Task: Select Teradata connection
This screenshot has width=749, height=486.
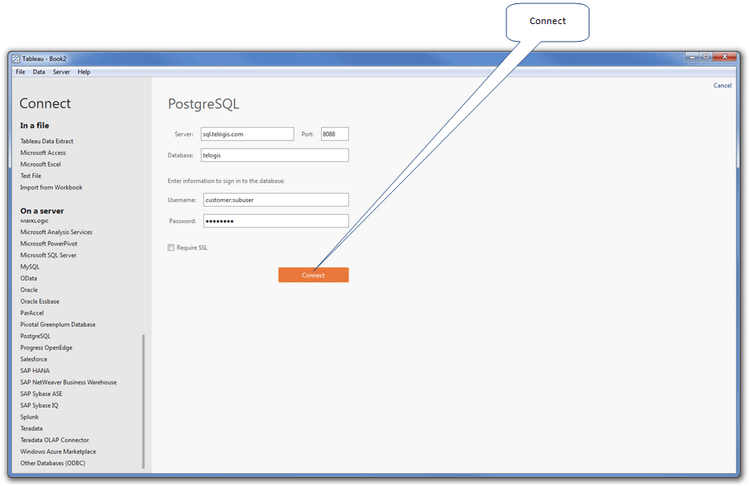Action: (32, 428)
